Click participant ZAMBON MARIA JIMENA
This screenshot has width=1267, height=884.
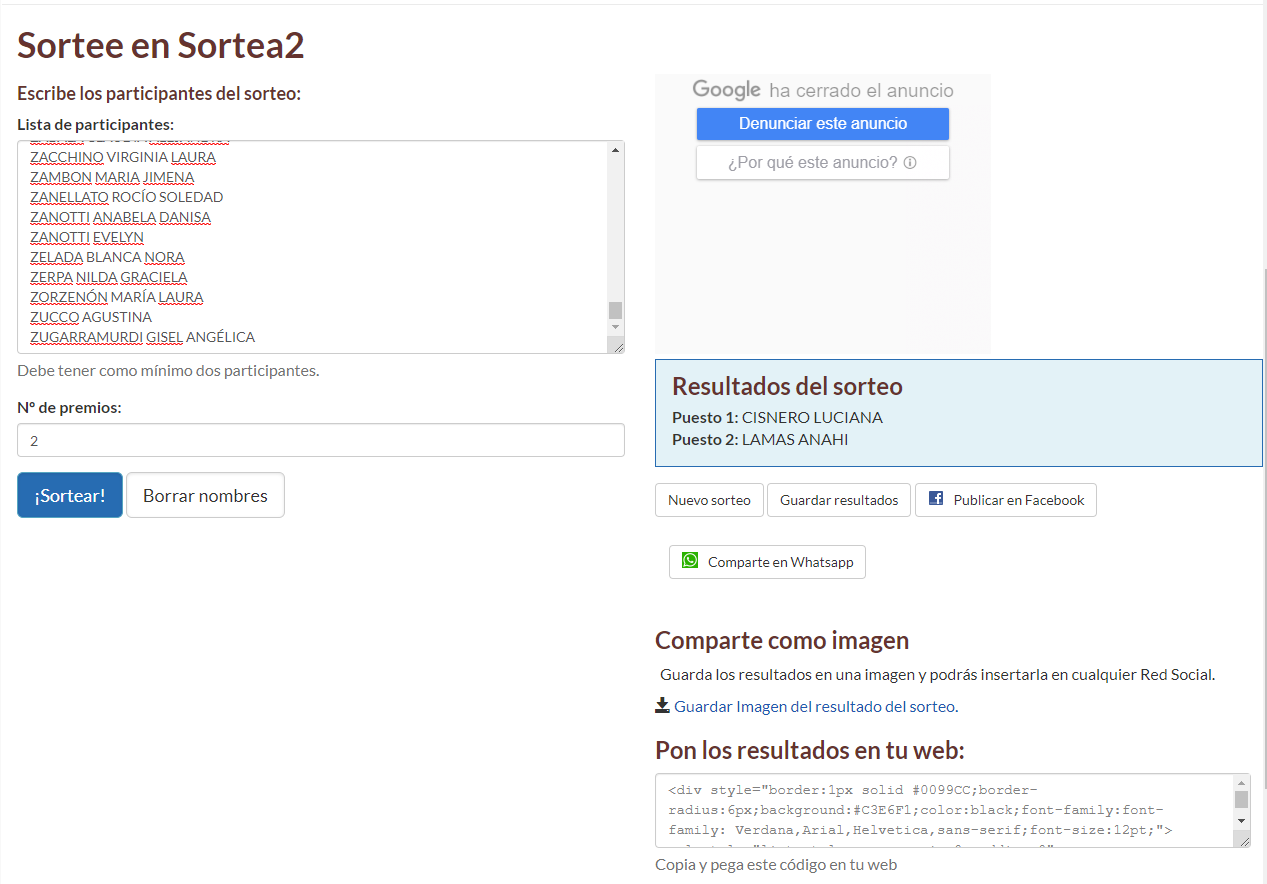[112, 177]
